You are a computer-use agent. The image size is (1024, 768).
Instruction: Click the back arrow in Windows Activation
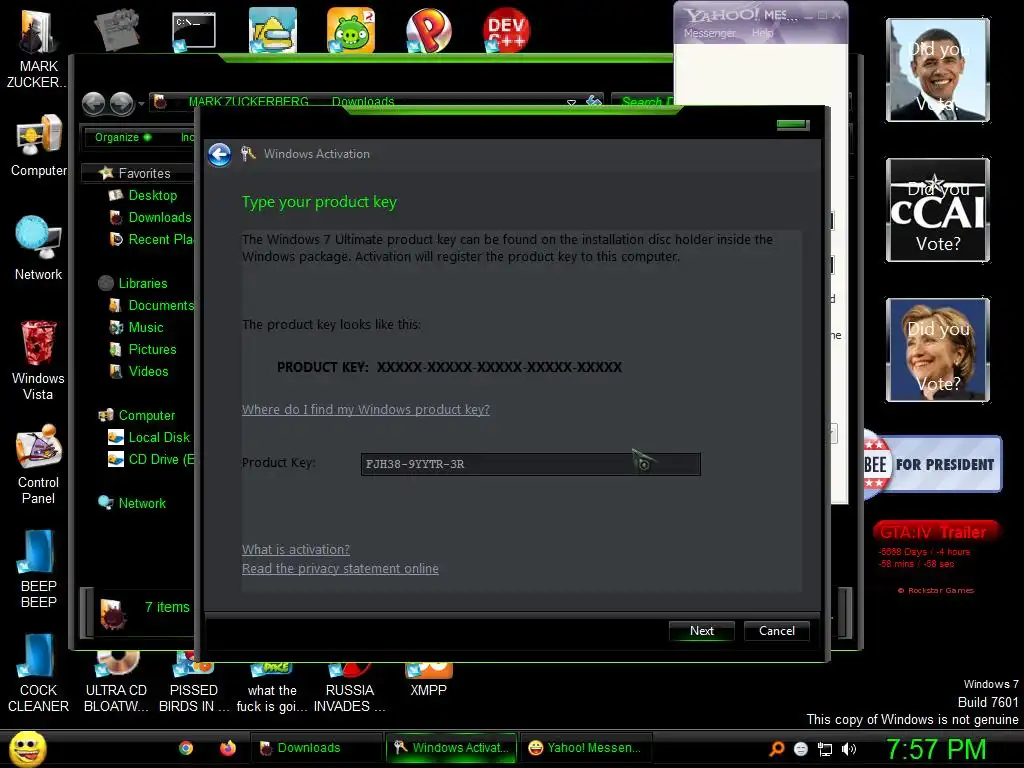click(x=220, y=155)
